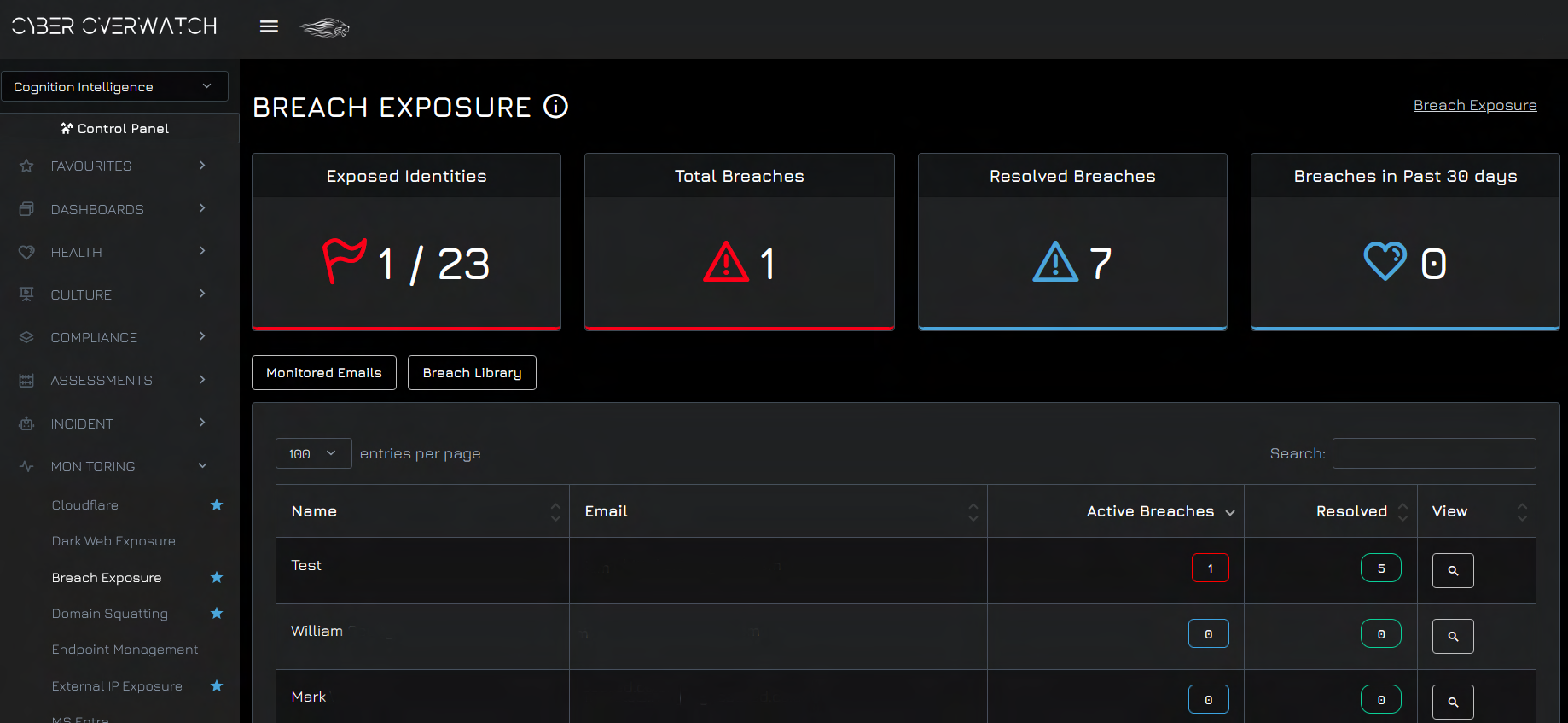Screen dimensions: 1568x723
Task: Go to the Control Panel
Action: (x=119, y=128)
